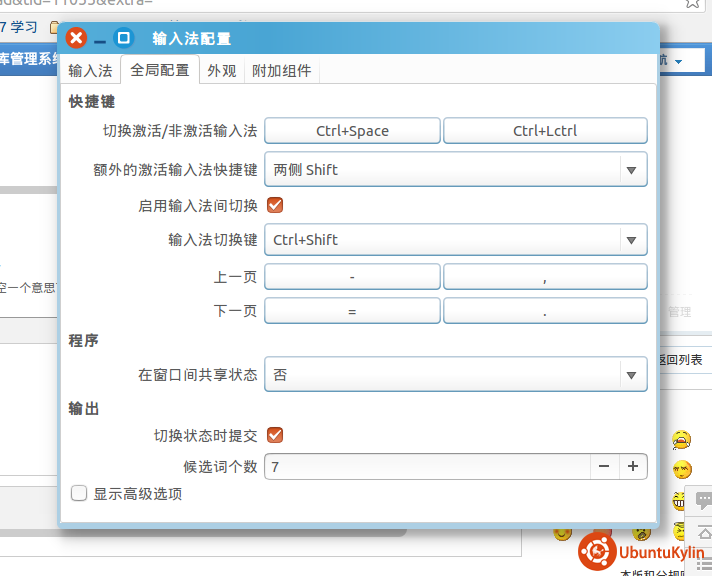Click the 下一页 equals key button
The height and width of the screenshot is (576, 712).
pyautogui.click(x=352, y=311)
